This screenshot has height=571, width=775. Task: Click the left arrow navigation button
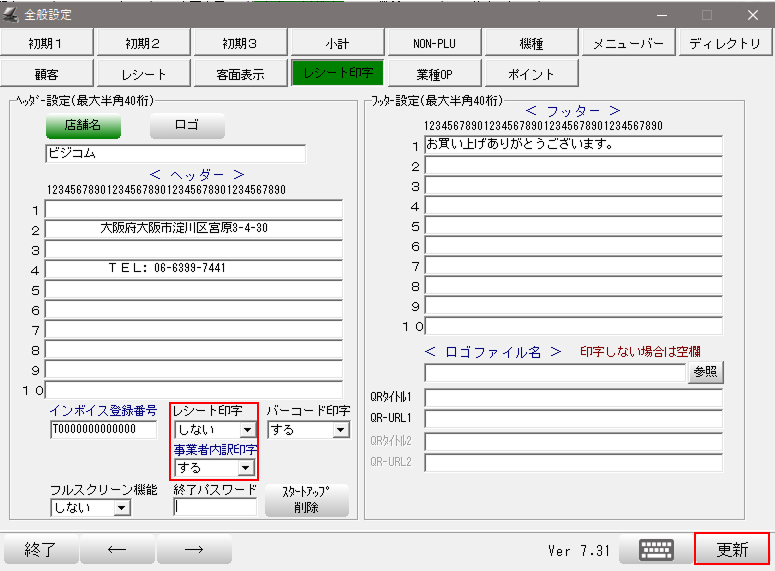(117, 550)
